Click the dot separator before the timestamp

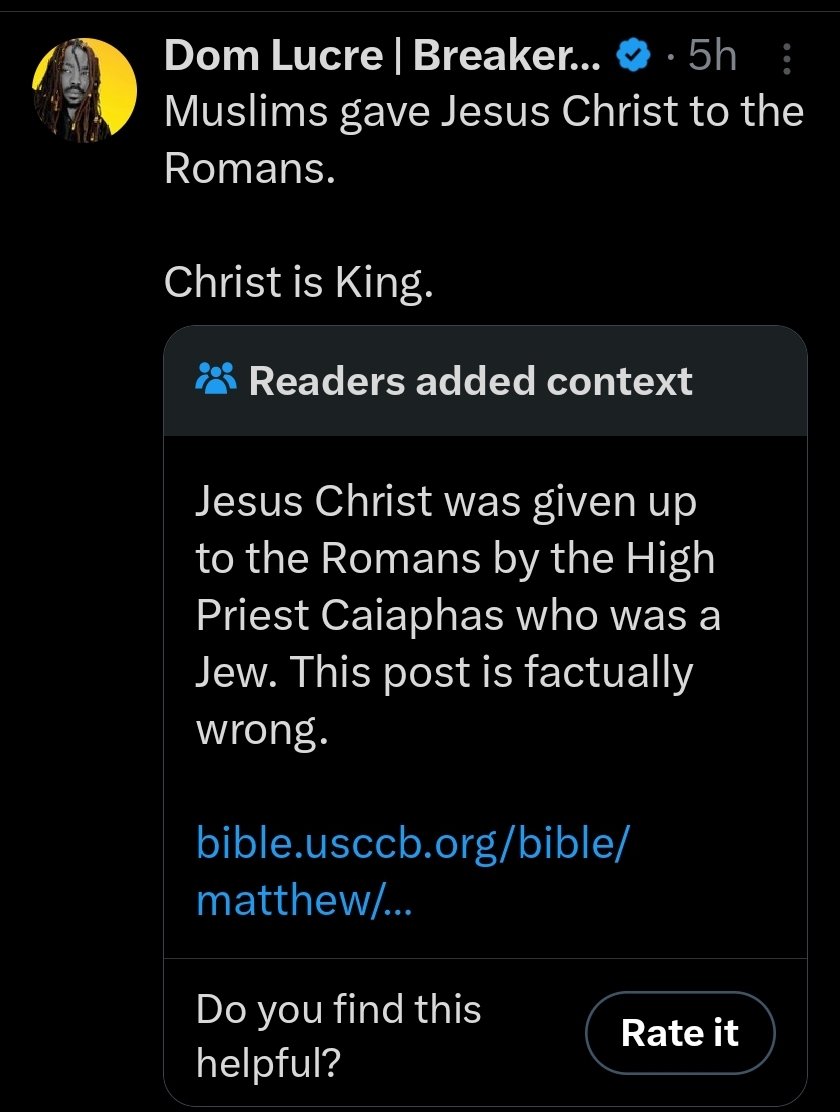click(669, 57)
